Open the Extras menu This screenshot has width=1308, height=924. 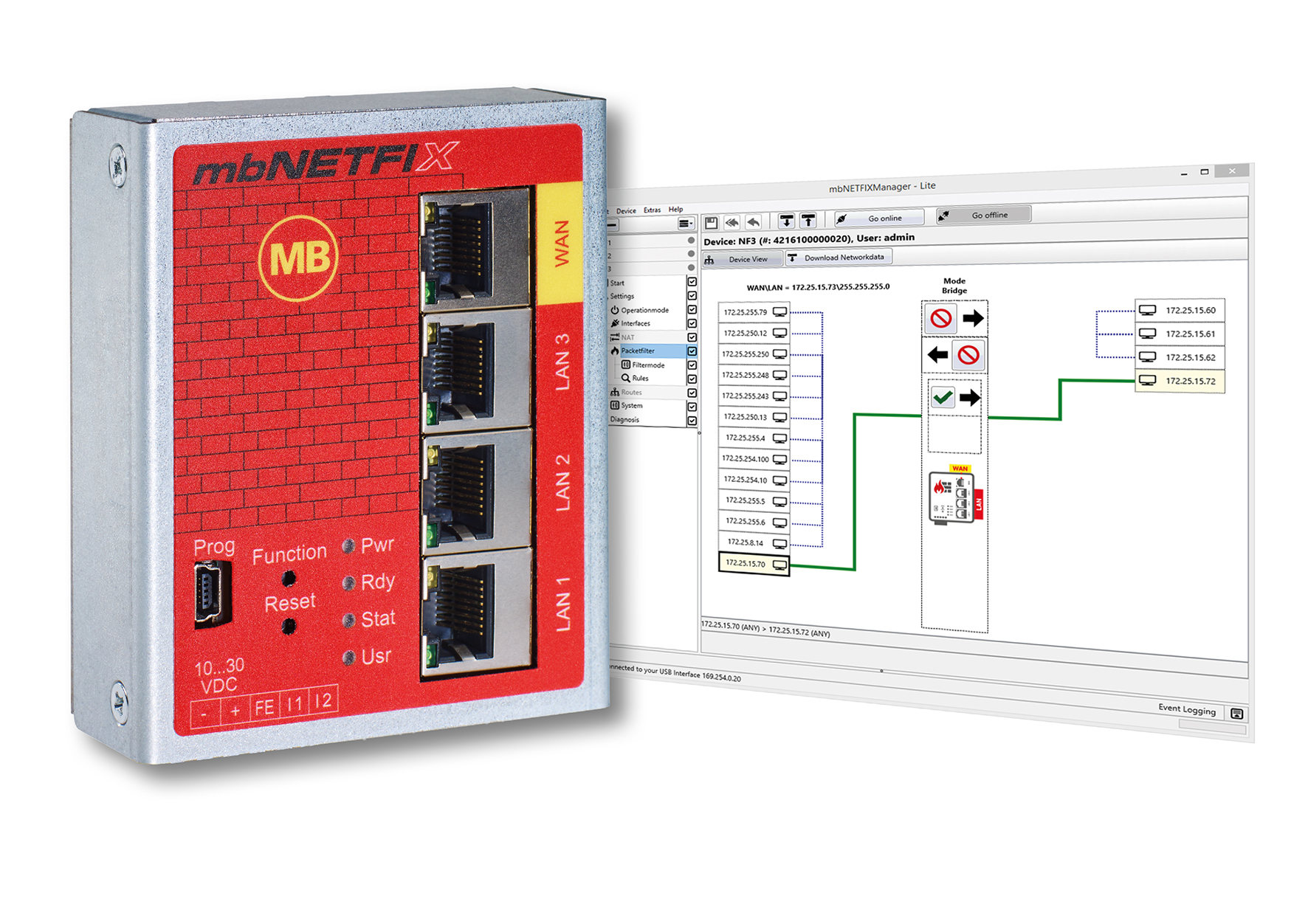pos(653,210)
